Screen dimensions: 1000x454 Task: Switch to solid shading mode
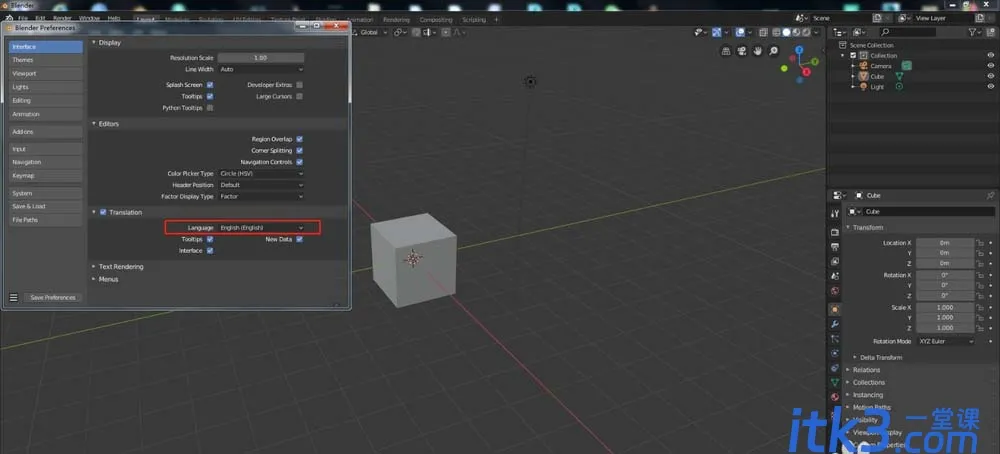pos(786,32)
